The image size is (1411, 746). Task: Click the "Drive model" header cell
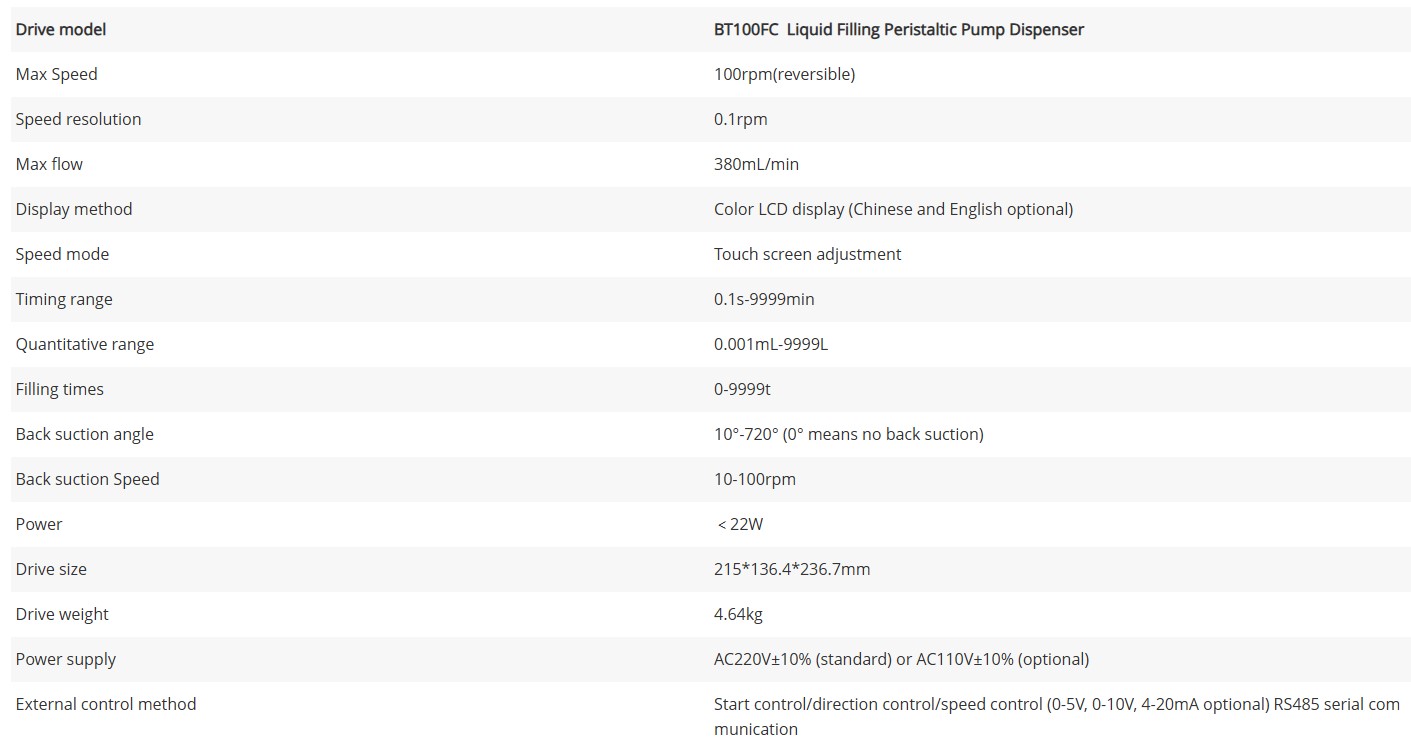pos(61,29)
